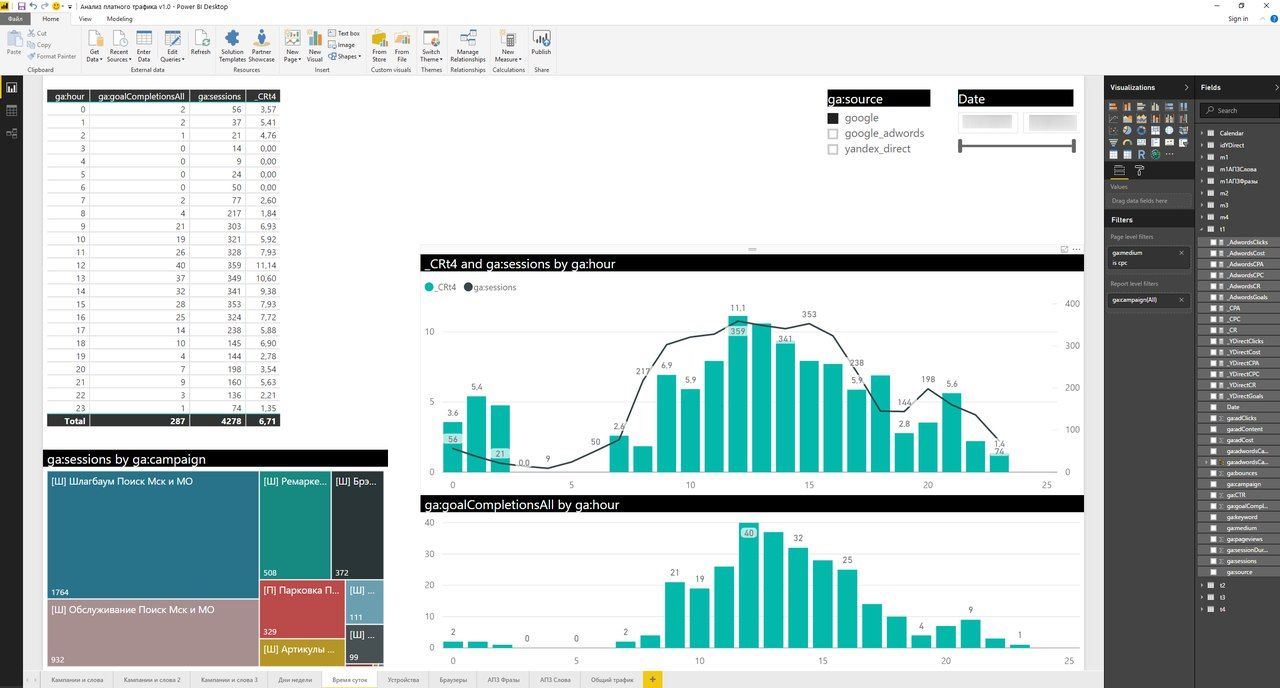Click the _CRt4 legend color marker

(430, 287)
